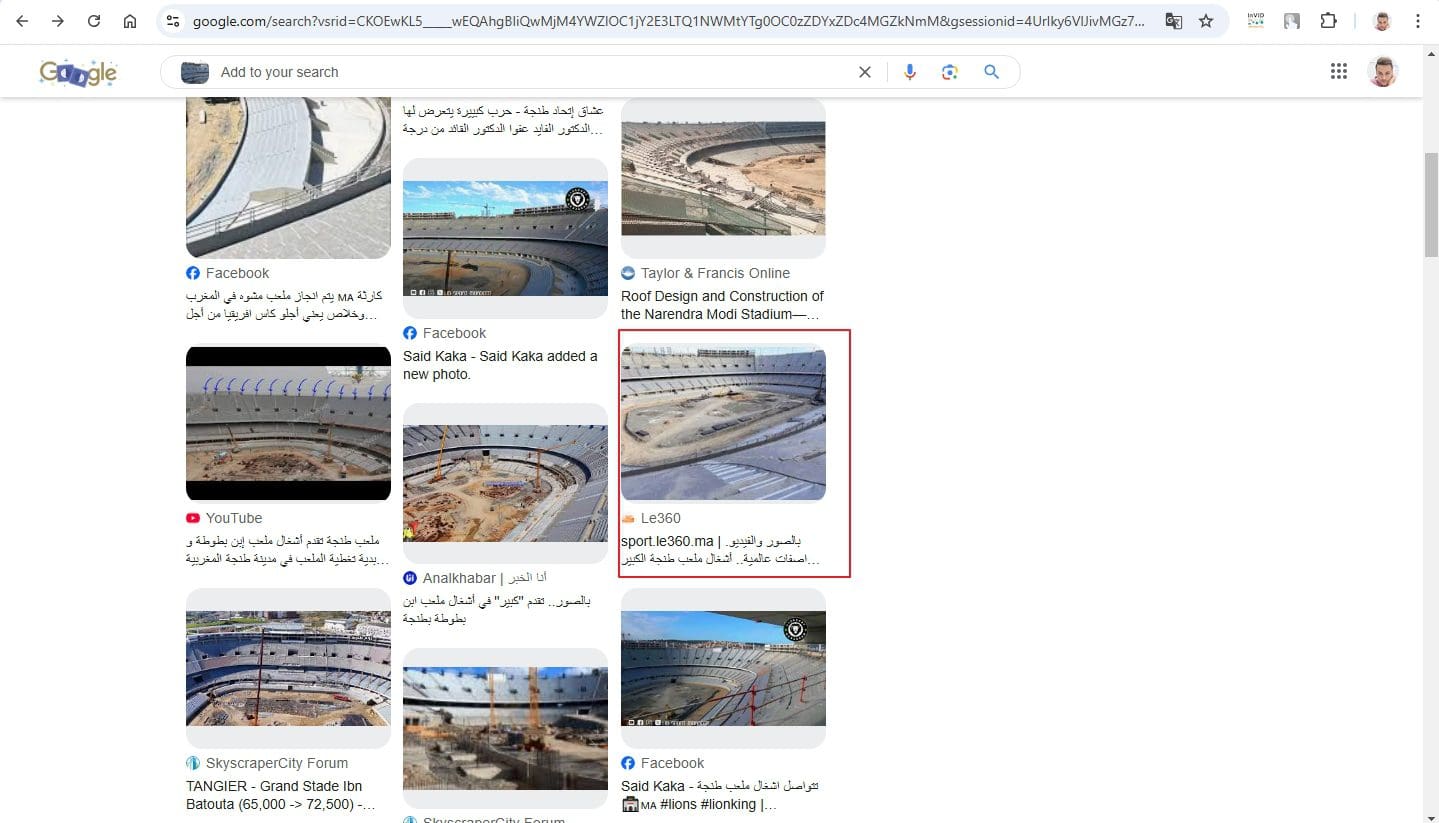The height and width of the screenshot is (823, 1439).
Task: Click the Google logo
Action: coord(78,72)
